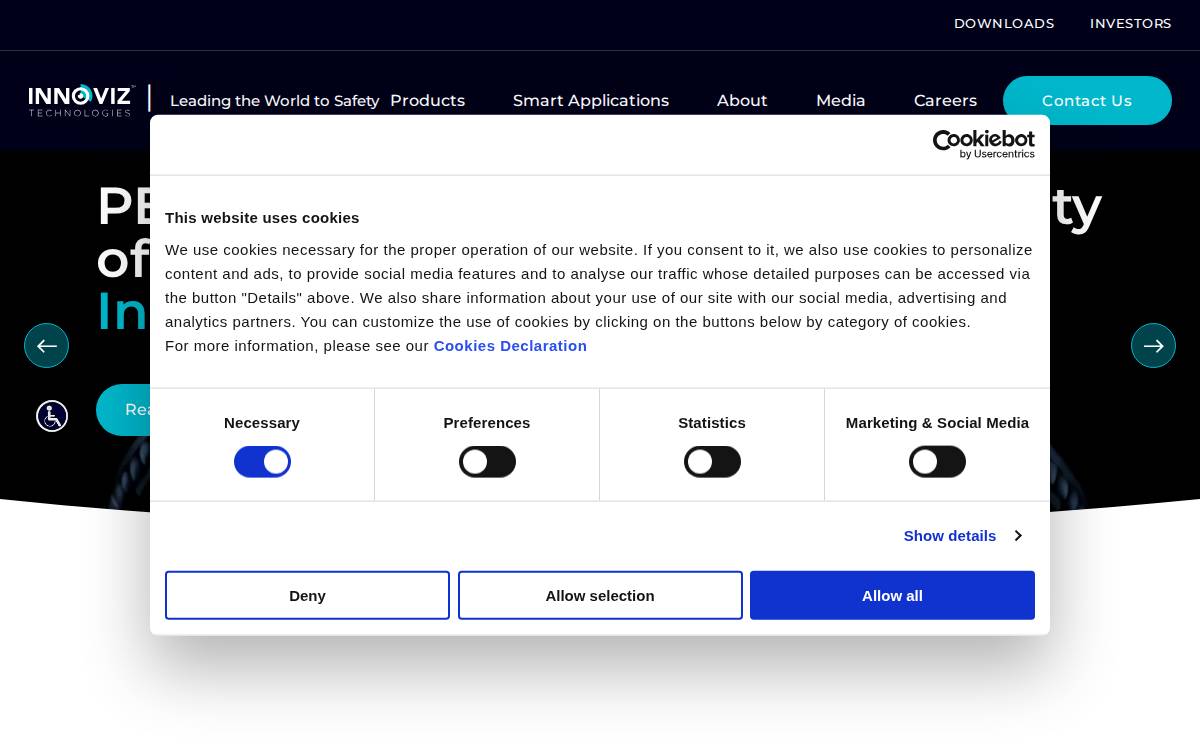Image resolution: width=1200 pixels, height=750 pixels.
Task: Click the Innoviz Technologies logo
Action: (81, 100)
